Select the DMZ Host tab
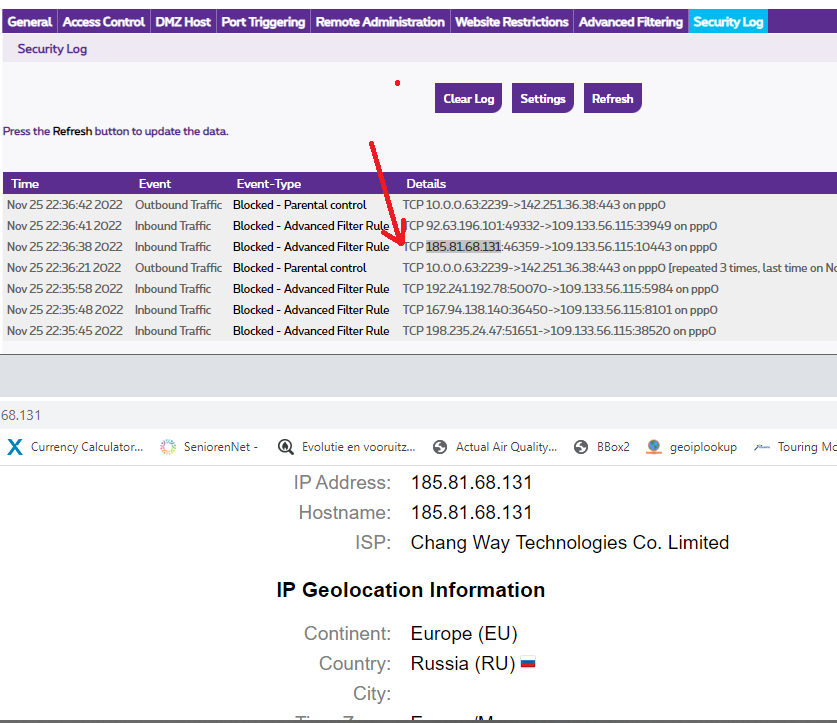This screenshot has height=723, width=837. click(x=183, y=22)
